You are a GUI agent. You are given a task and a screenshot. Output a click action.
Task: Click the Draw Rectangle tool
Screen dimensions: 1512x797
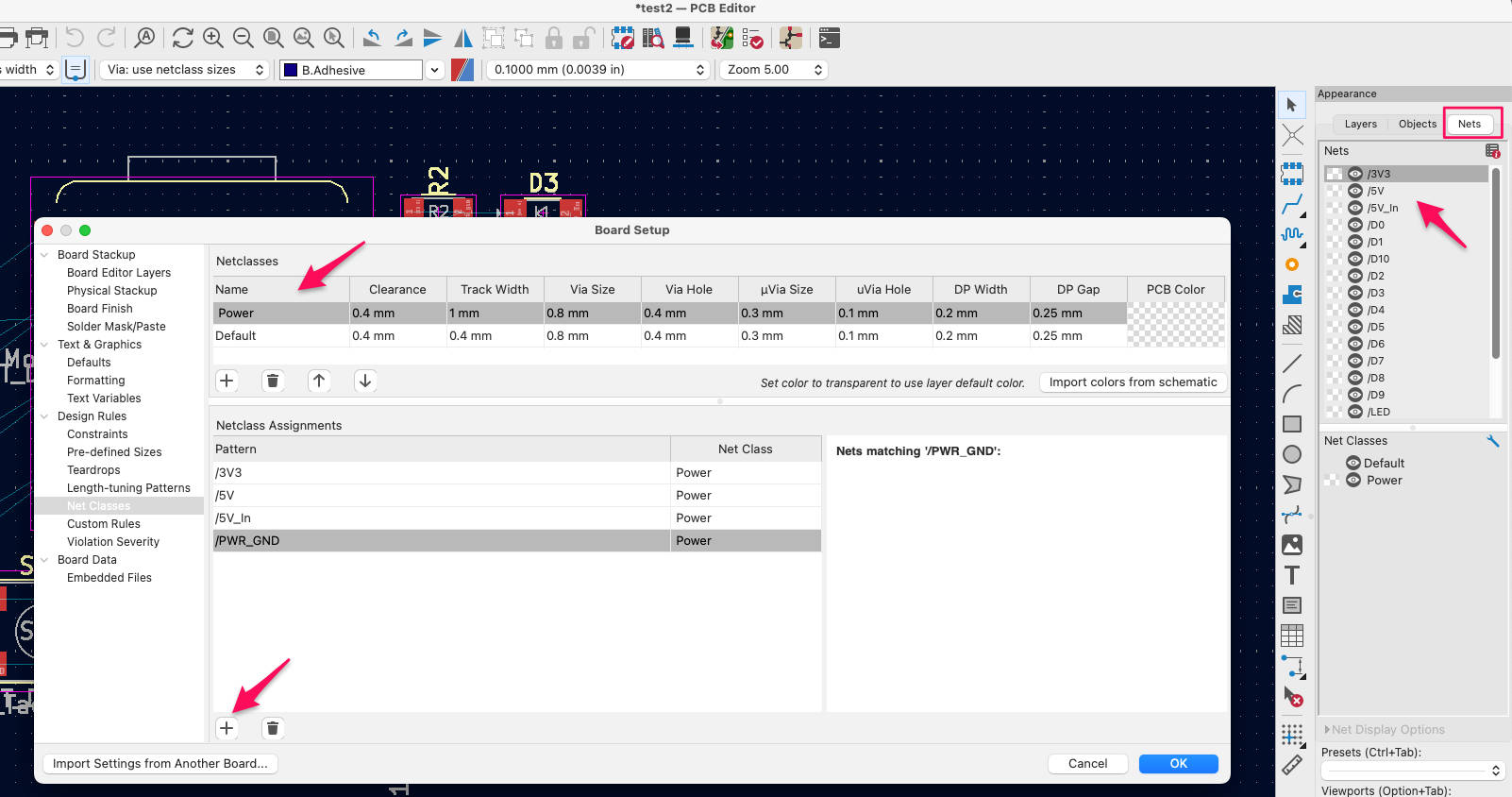[x=1292, y=424]
